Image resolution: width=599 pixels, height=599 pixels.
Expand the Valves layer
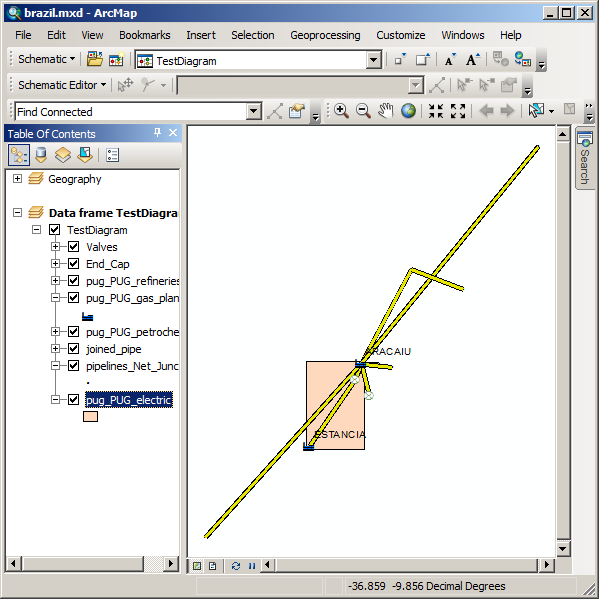click(55, 246)
